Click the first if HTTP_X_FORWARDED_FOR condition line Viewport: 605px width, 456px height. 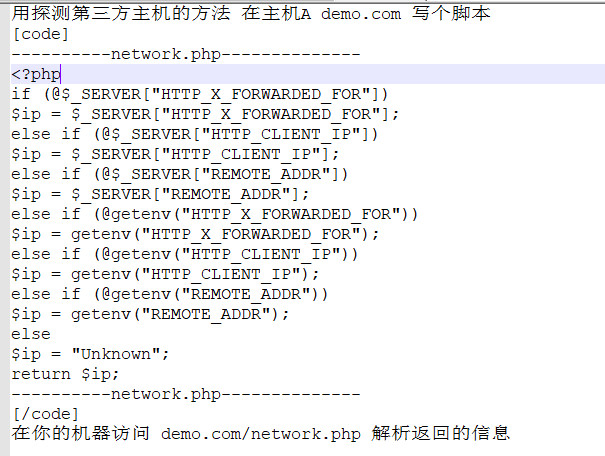coord(200,95)
